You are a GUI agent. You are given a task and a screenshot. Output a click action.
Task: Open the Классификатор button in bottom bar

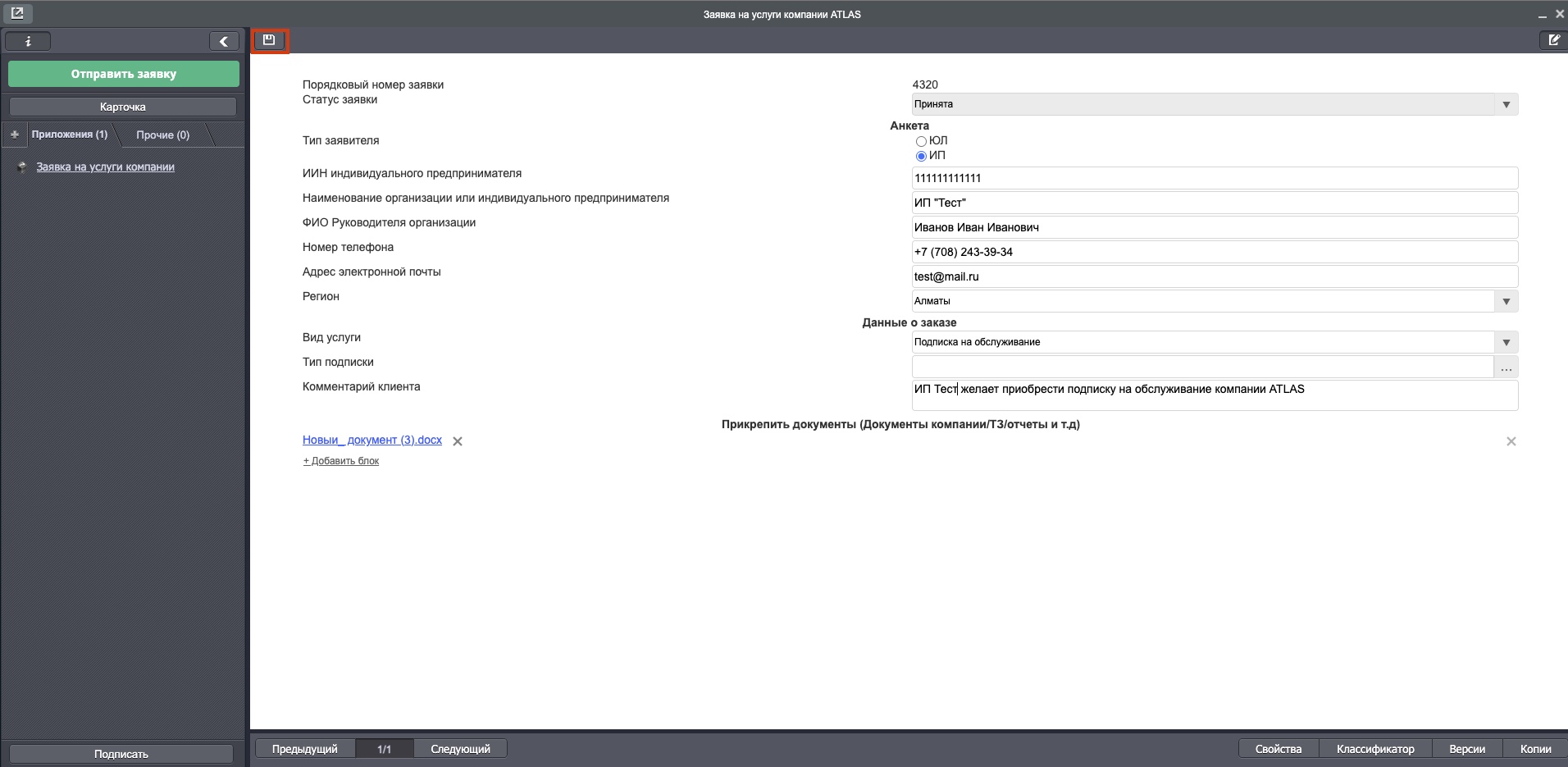coord(1374,749)
